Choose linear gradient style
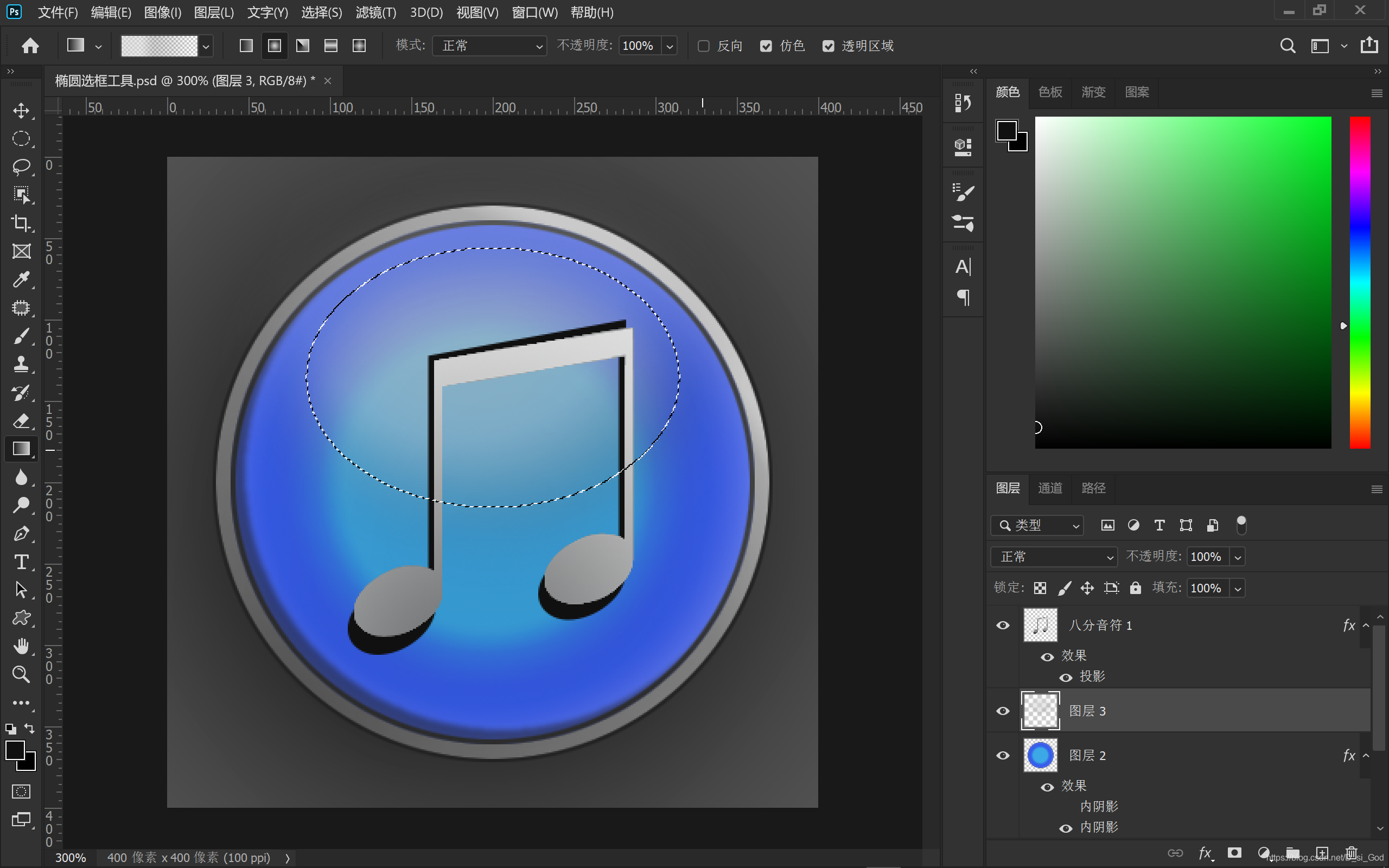The height and width of the screenshot is (868, 1389). coord(246,46)
